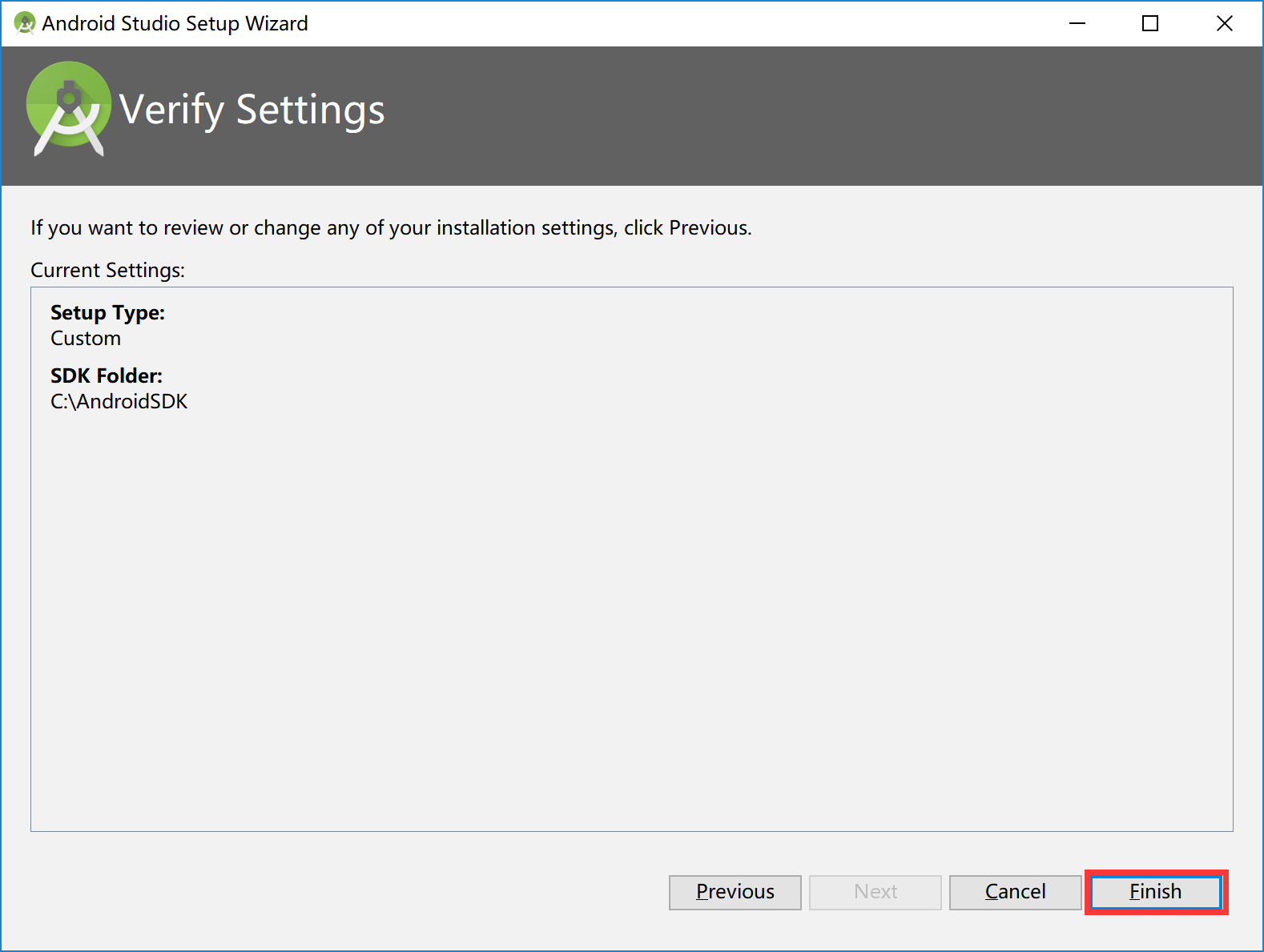The image size is (1264, 952).
Task: Click the Android Studio logo in header
Action: coord(69,108)
